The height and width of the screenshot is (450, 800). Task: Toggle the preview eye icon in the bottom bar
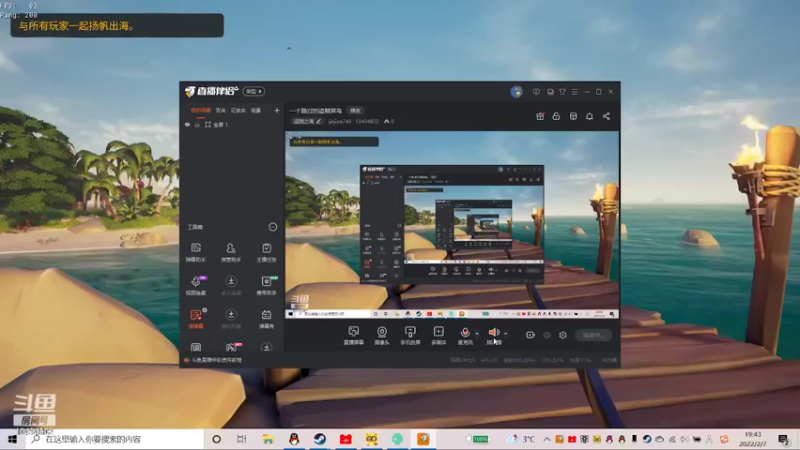[546, 335]
